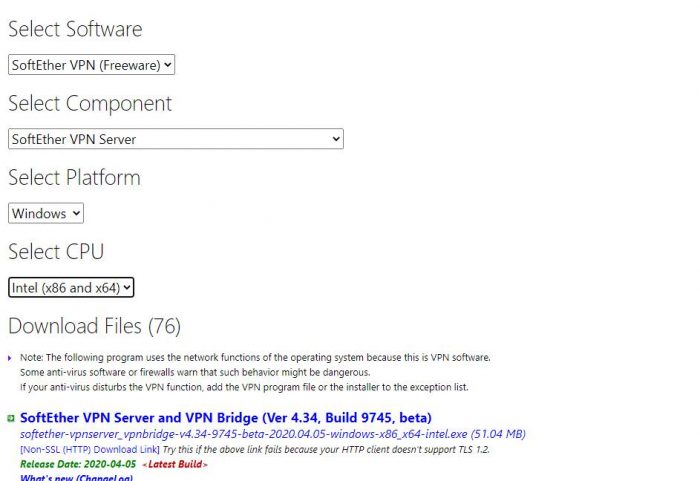Click the 'Try this if the above link fails' text
This screenshot has height=481, width=700.
click(x=326, y=449)
